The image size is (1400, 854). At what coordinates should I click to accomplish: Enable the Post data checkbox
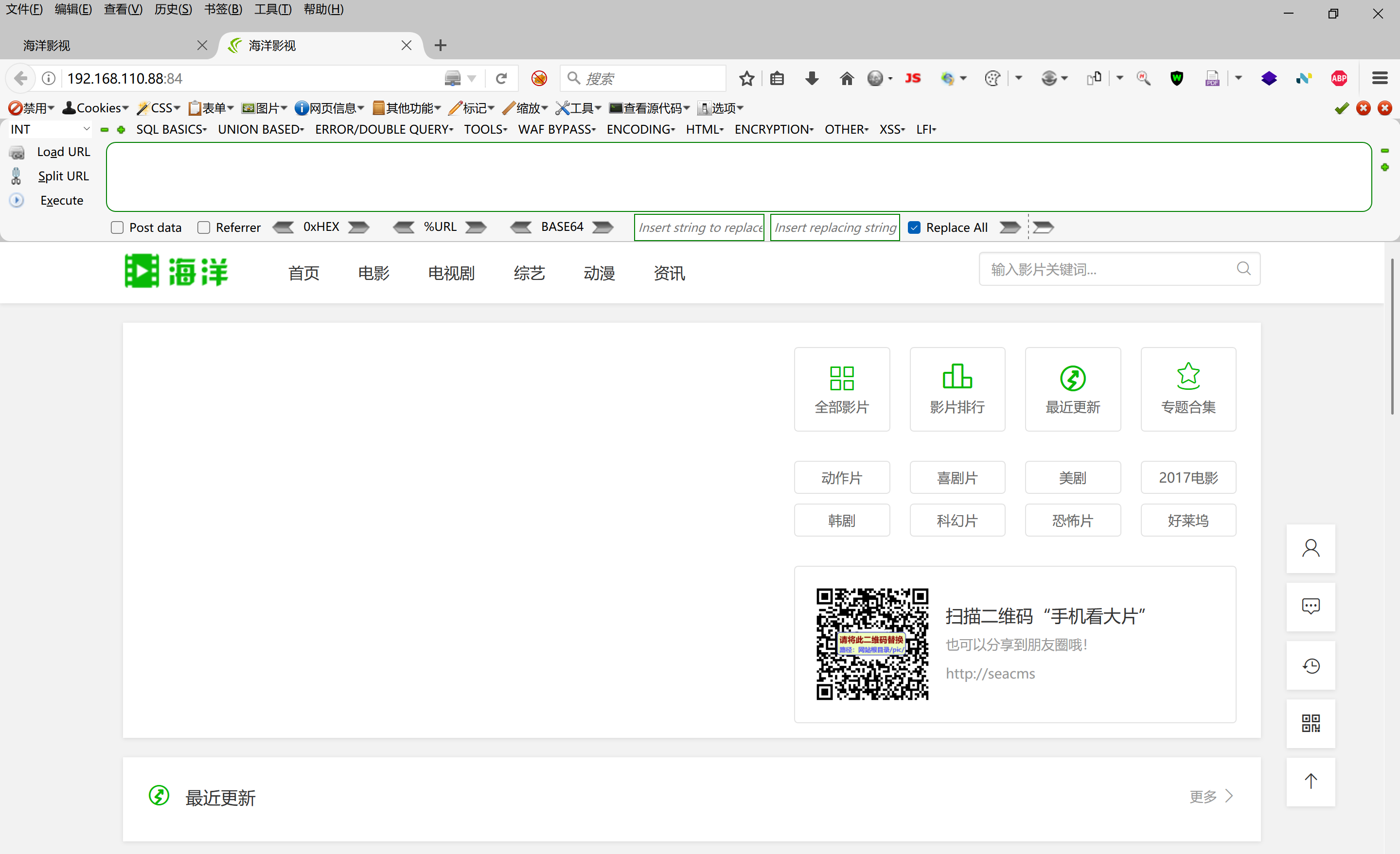(117, 227)
